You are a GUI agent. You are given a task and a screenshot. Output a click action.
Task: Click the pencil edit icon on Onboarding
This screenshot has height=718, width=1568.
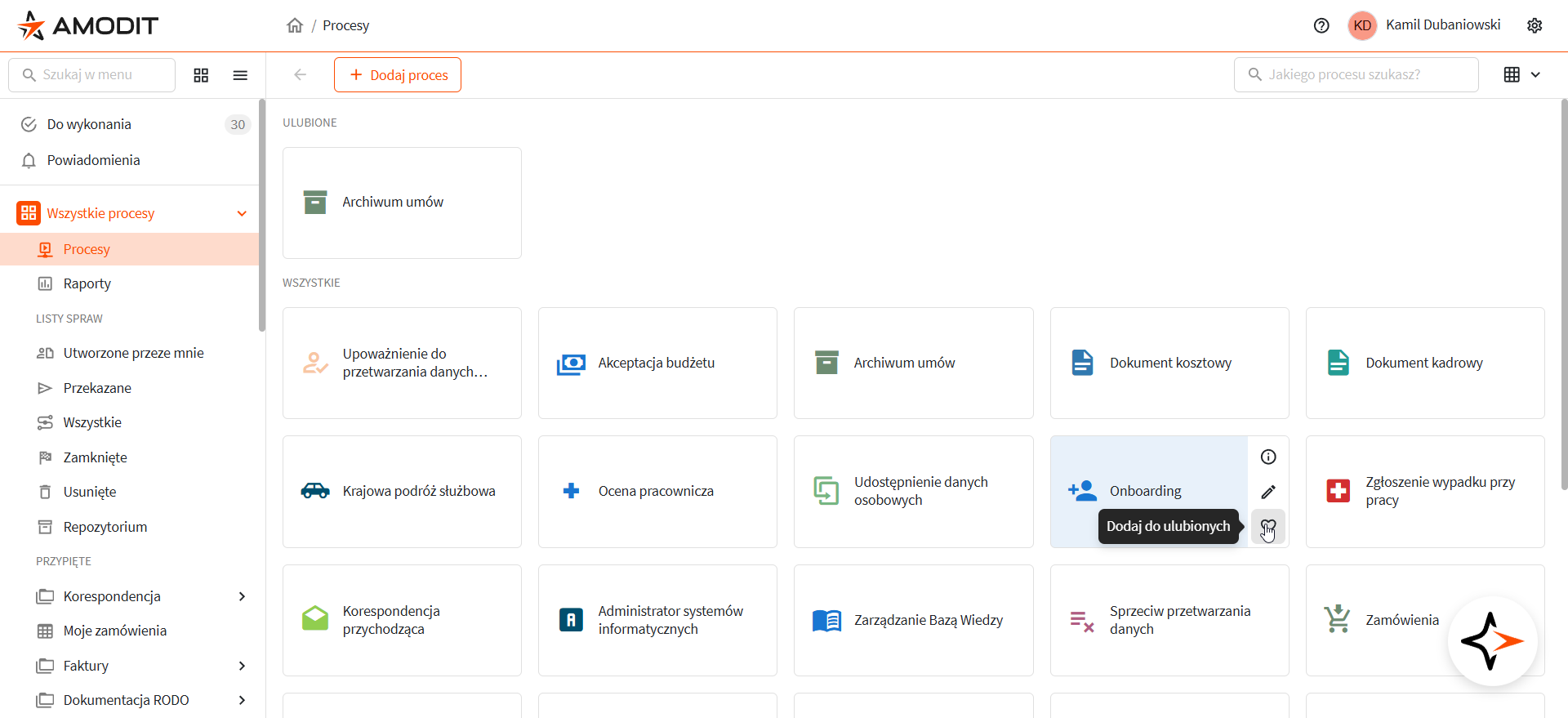[1267, 492]
